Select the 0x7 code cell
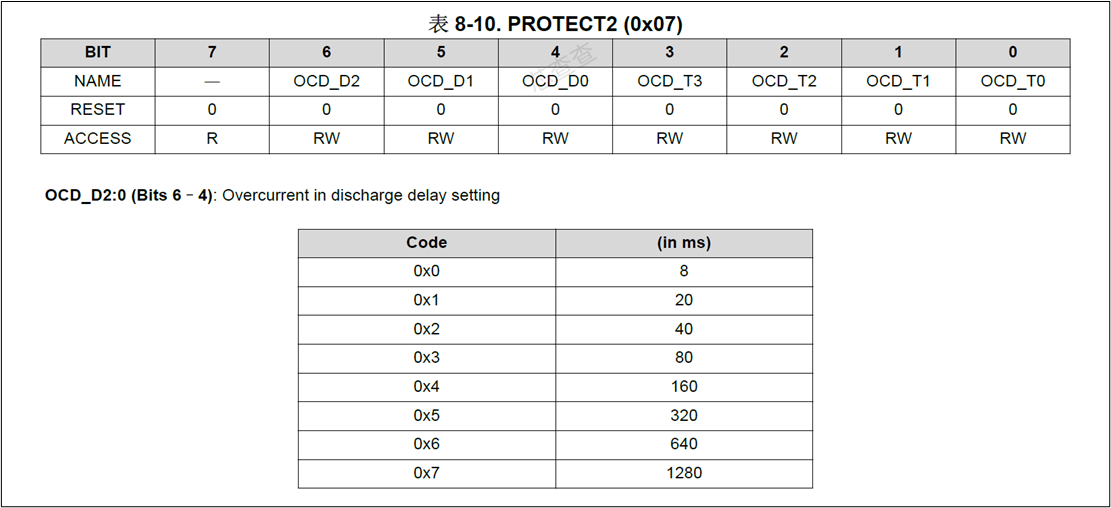 (427, 473)
